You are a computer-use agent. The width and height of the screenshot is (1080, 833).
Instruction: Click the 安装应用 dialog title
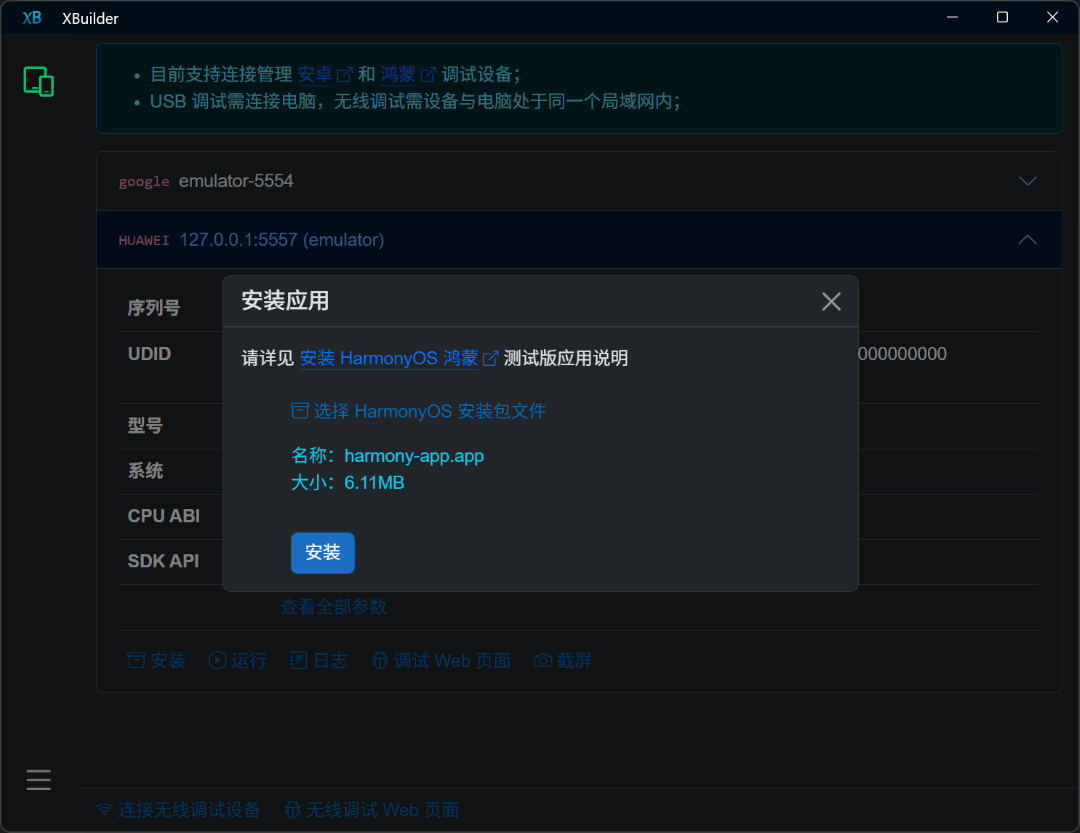285,301
